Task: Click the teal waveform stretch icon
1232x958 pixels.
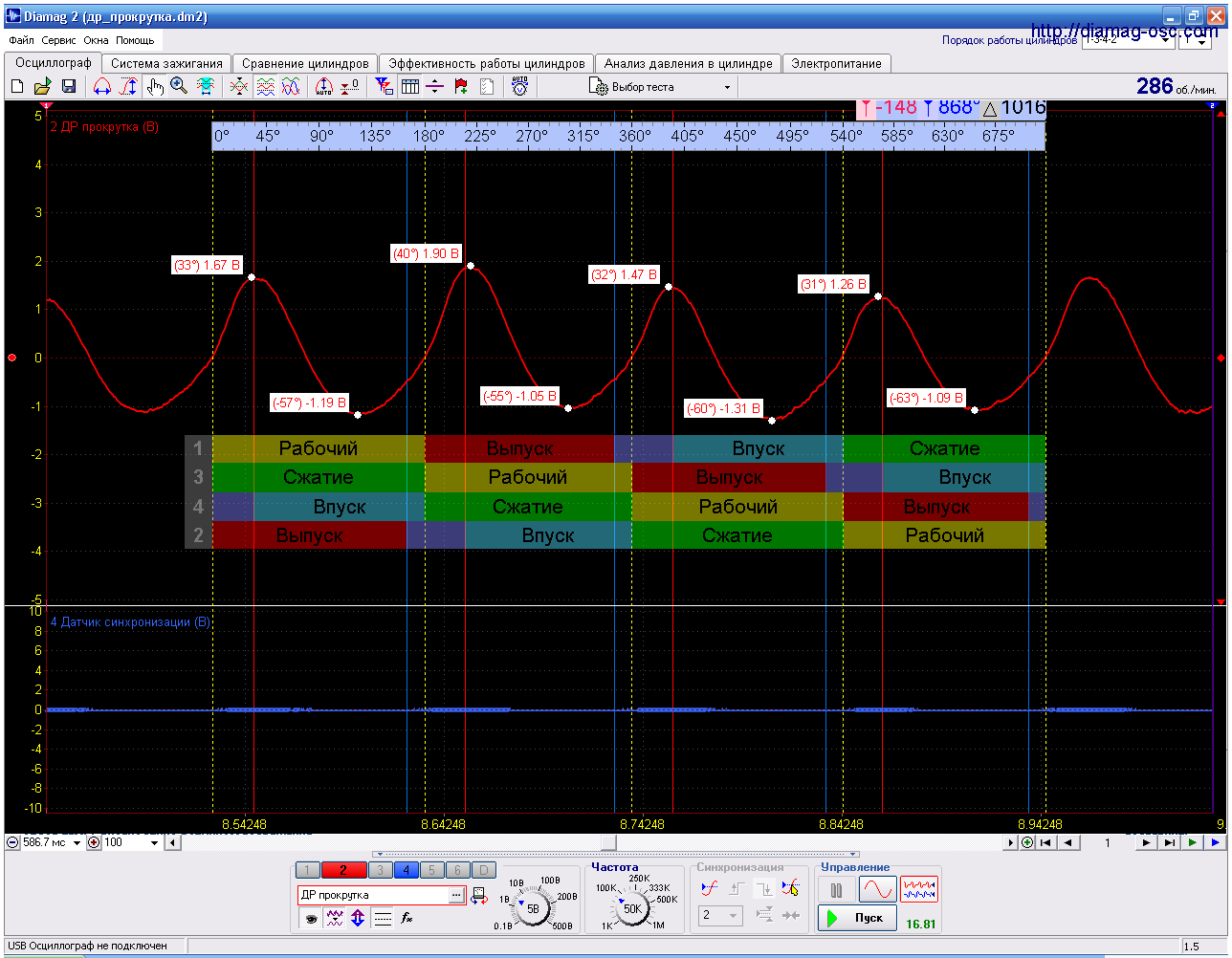Action: tap(205, 87)
